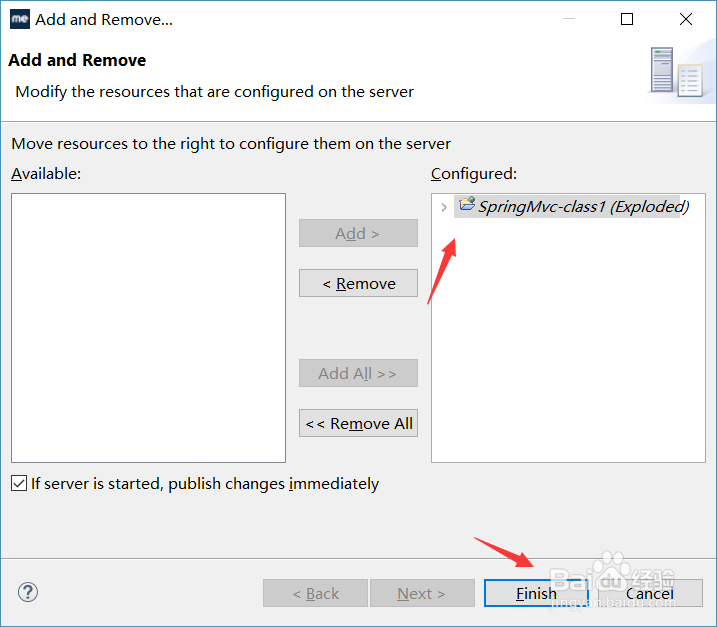Close the Add and Remove dialog
717x627 pixels.
click(x=686, y=19)
